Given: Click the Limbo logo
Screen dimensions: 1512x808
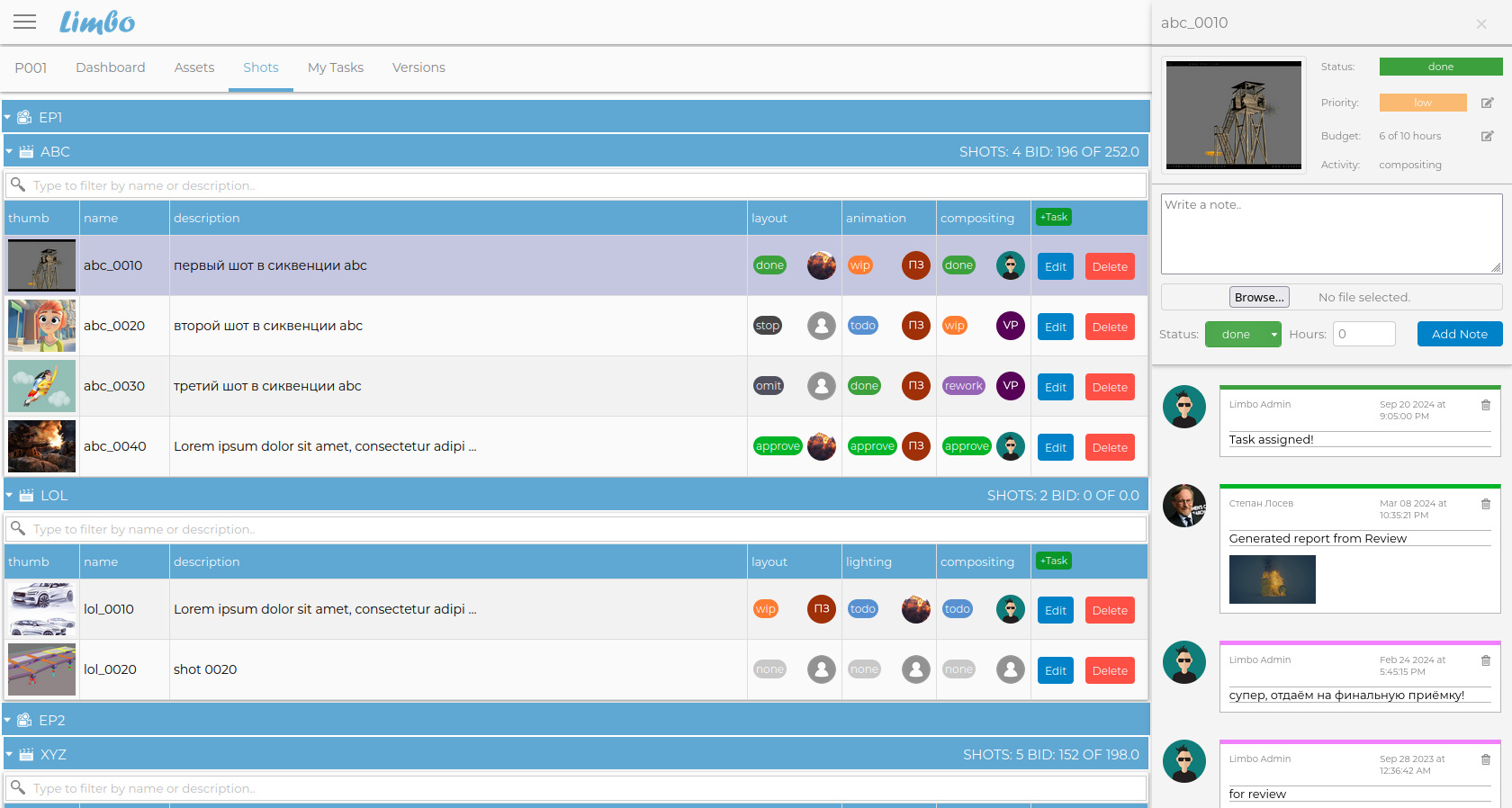Looking at the screenshot, I should [97, 22].
